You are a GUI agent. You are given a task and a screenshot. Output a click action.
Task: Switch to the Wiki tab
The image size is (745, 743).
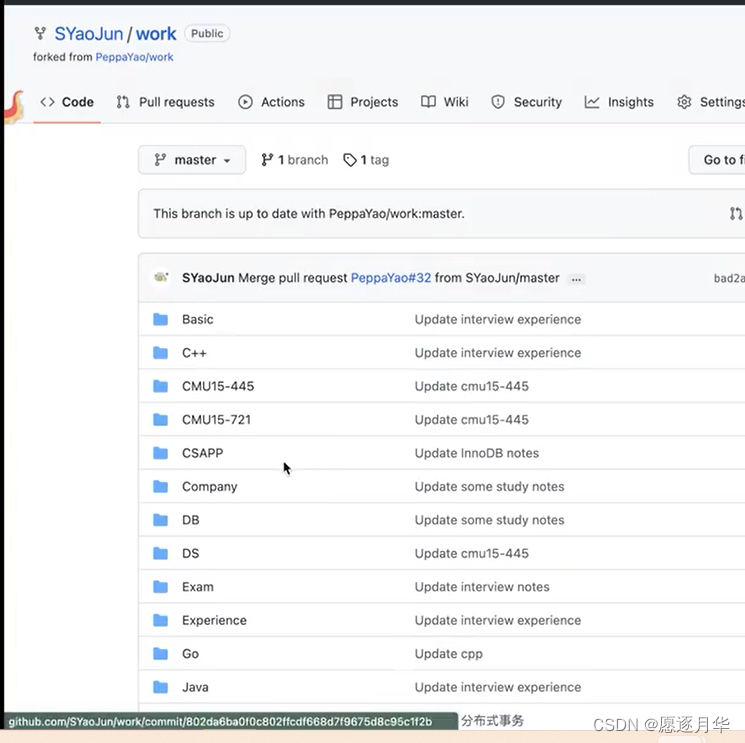[445, 102]
